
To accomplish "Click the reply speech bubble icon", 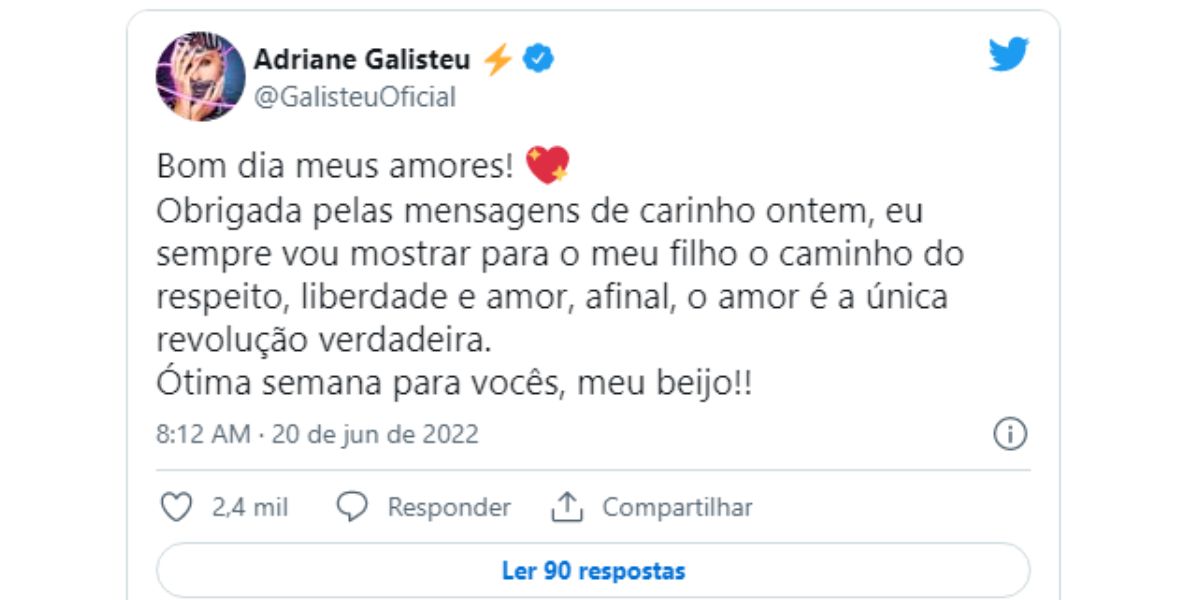I will pos(352,507).
